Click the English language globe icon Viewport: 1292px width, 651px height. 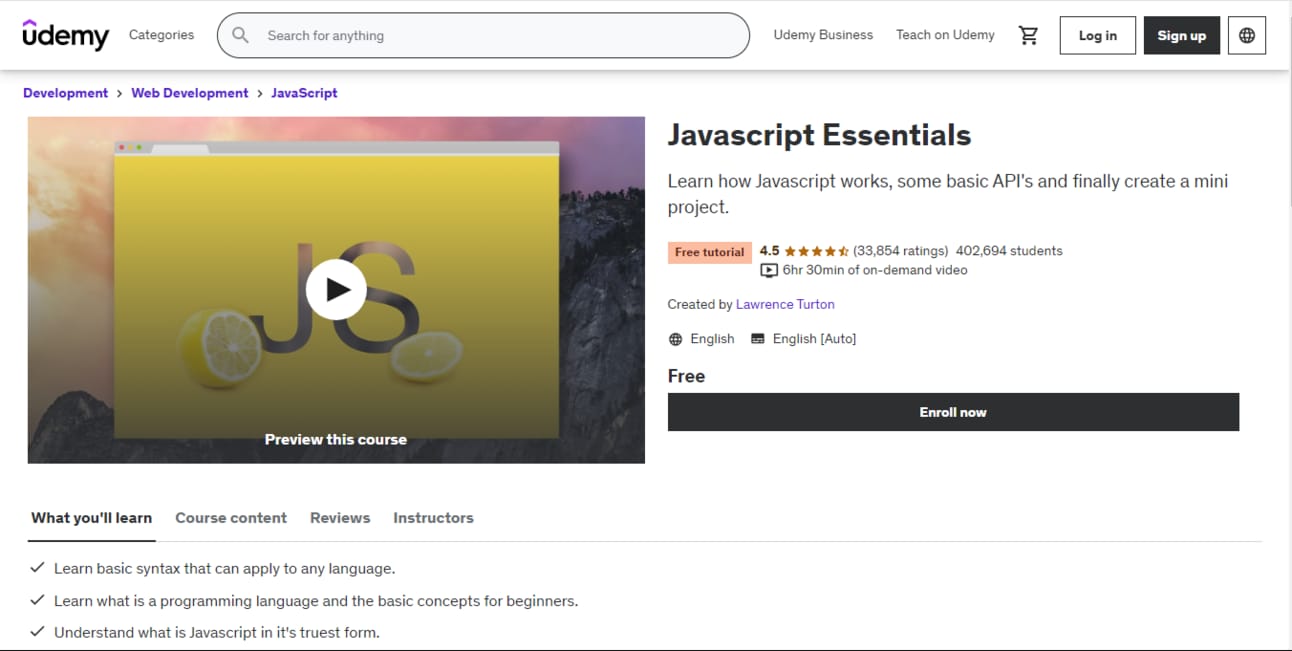pos(676,339)
